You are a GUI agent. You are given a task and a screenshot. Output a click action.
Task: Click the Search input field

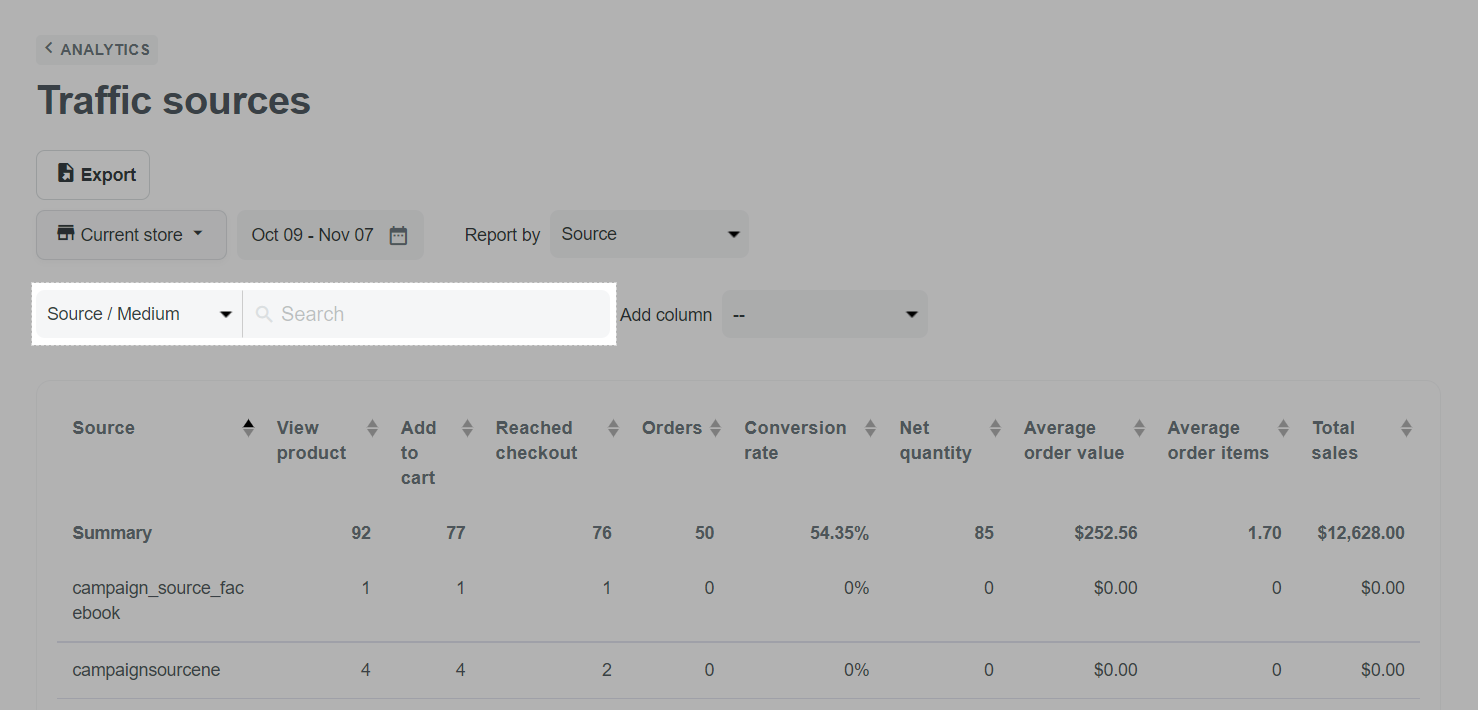428,314
